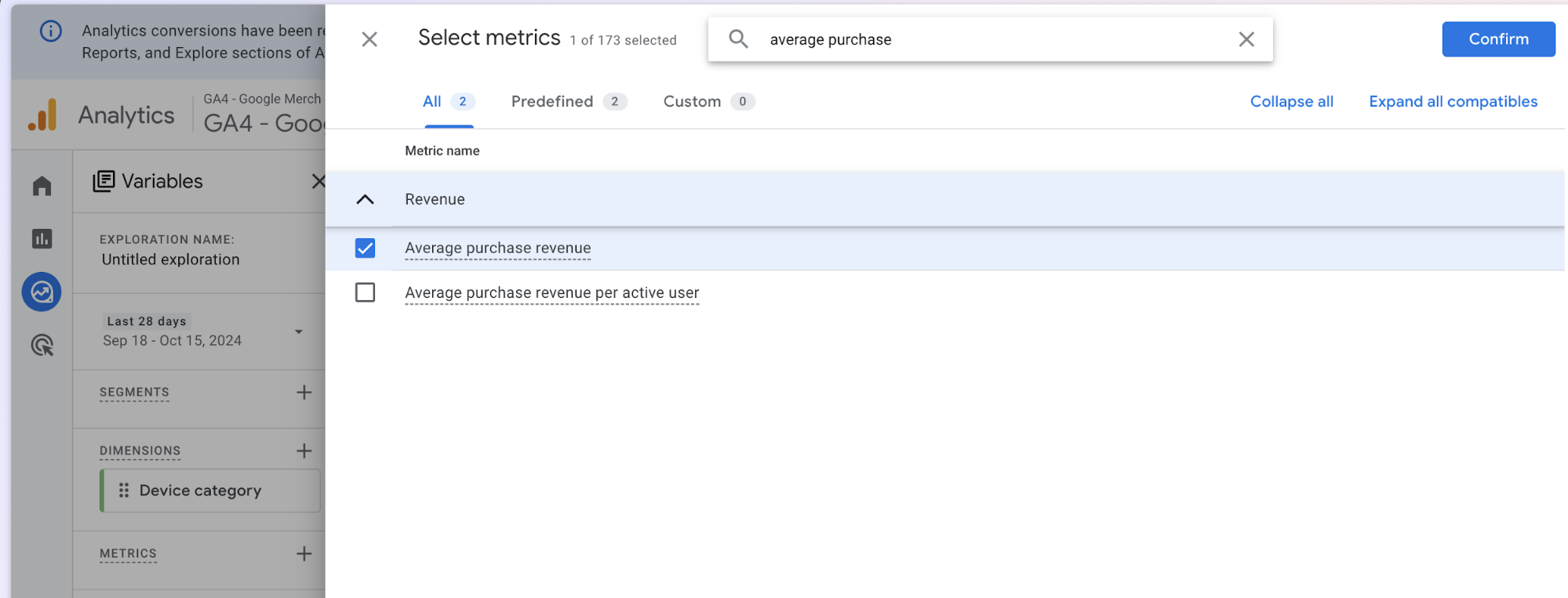Collapse the Revenue metric group
Viewport: 1568px width, 598px height.
click(x=365, y=199)
